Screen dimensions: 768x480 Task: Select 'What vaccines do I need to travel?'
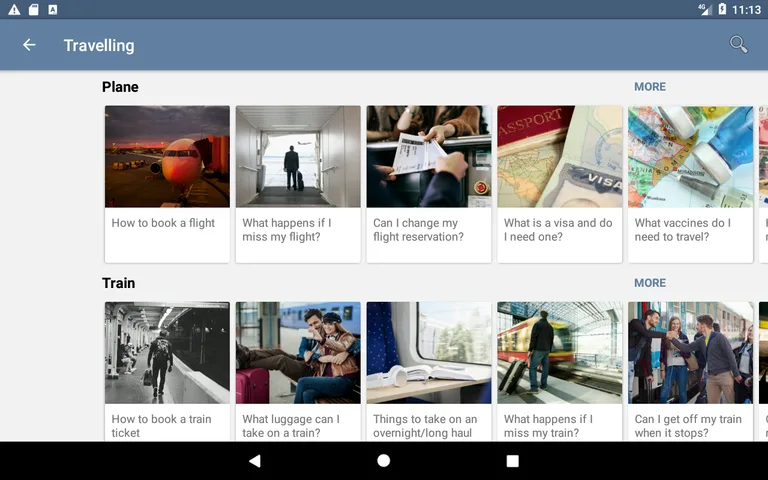coord(683,230)
